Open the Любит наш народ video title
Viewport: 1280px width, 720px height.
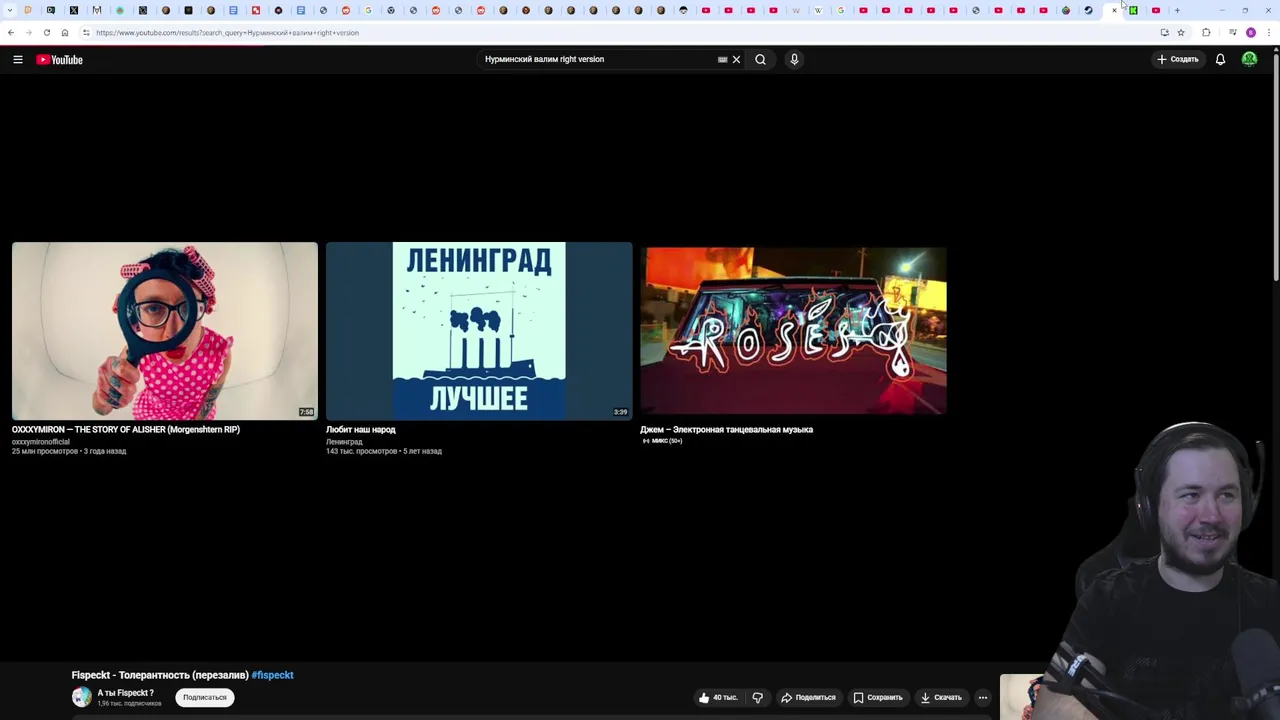(x=361, y=430)
